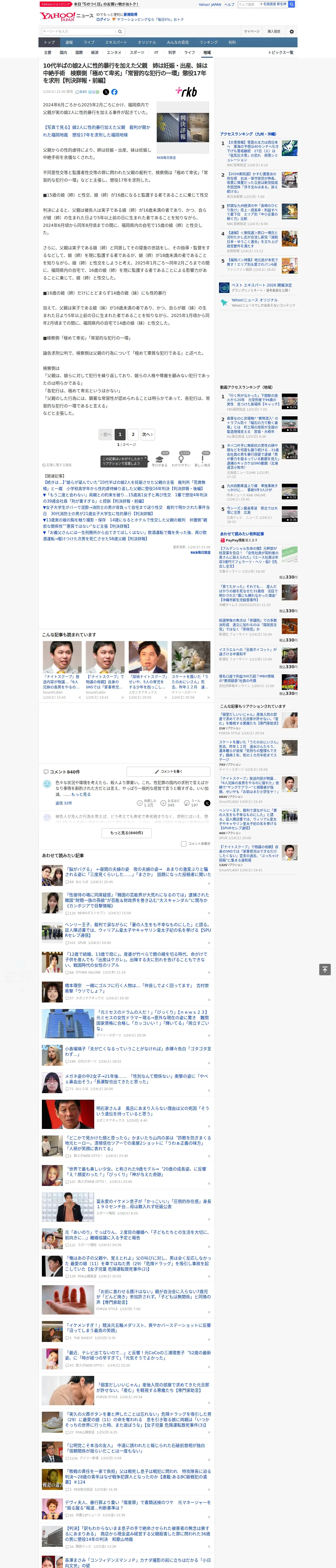Viewport: 336px width, 1568px height.
Task: Click the disabled 前へ previous page button
Action: click(105, 435)
